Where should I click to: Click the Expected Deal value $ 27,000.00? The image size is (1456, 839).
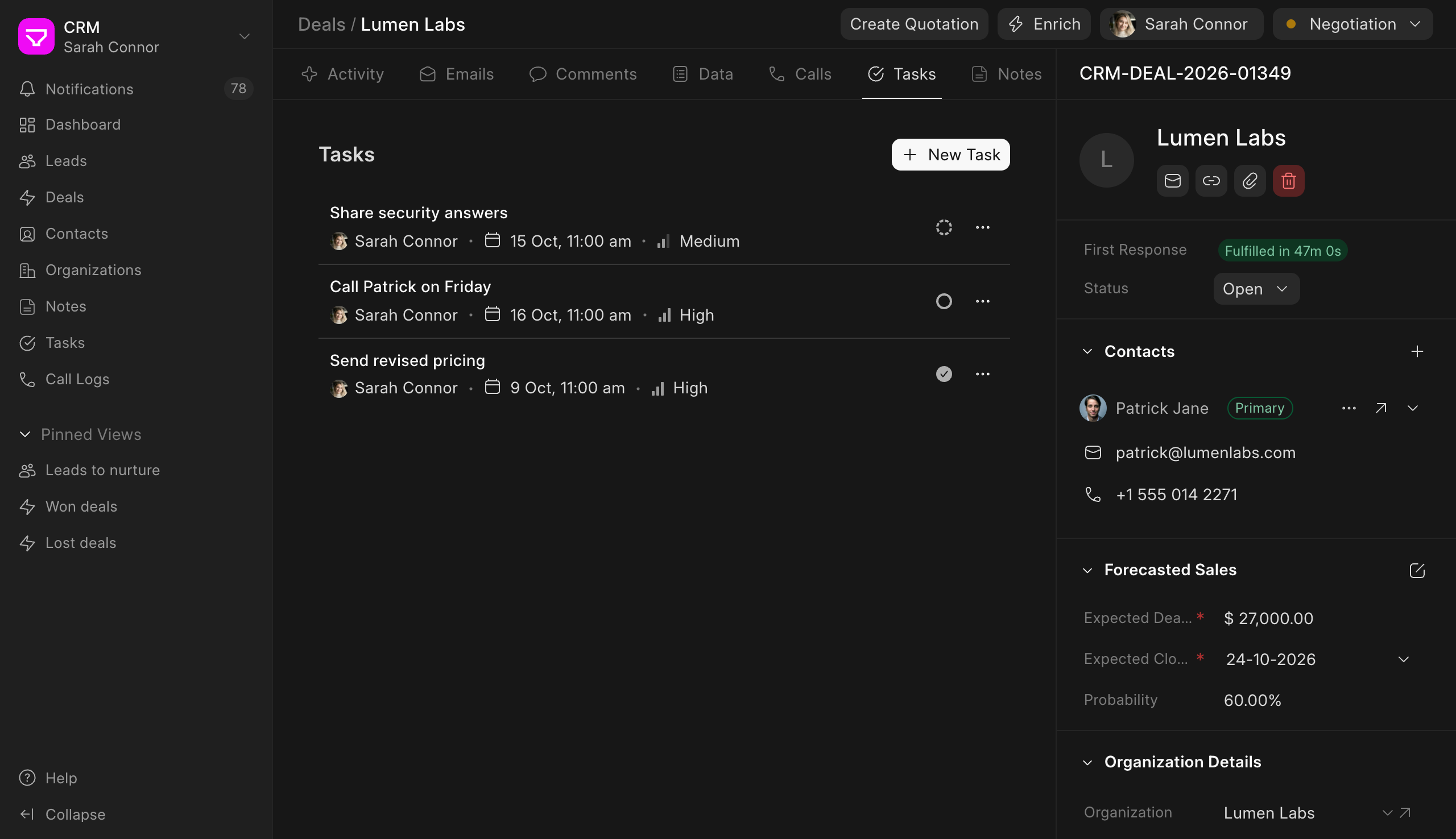[x=1268, y=618]
